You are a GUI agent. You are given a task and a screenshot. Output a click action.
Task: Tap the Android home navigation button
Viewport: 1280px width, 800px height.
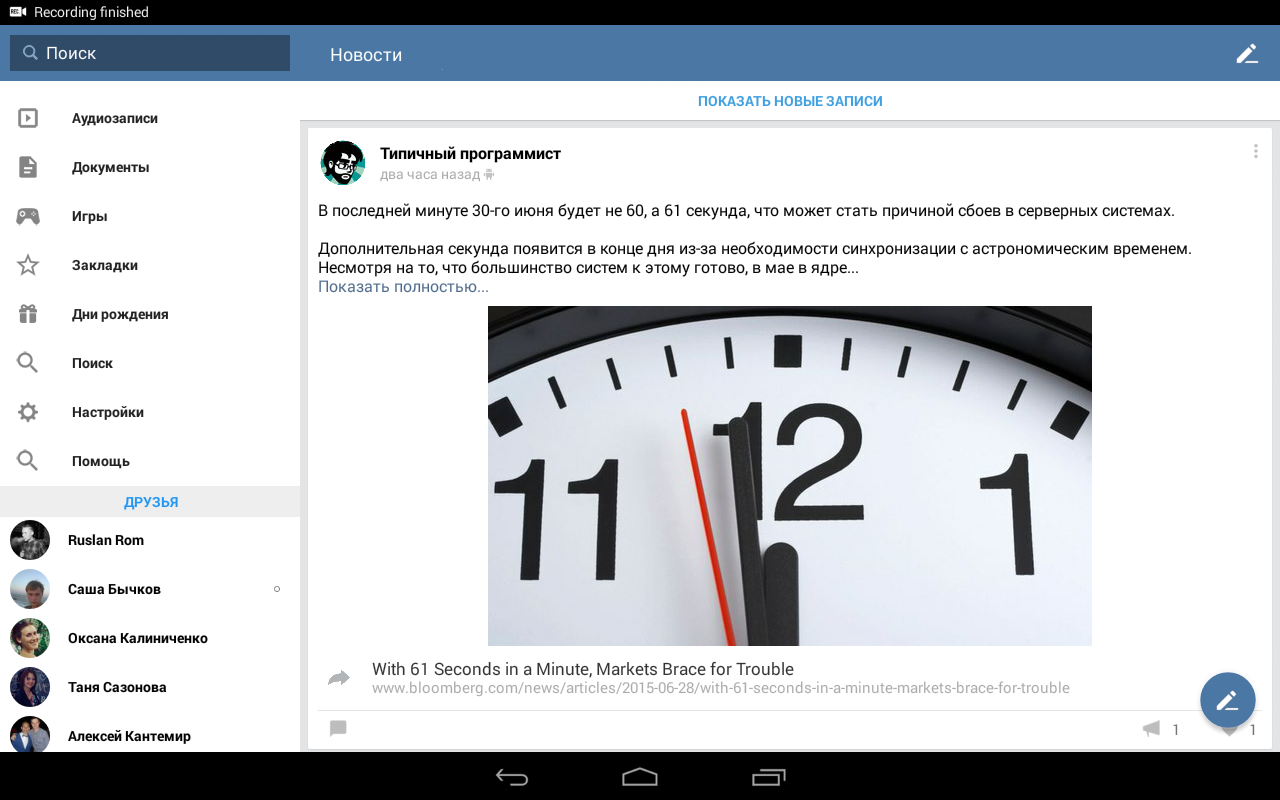click(x=640, y=777)
